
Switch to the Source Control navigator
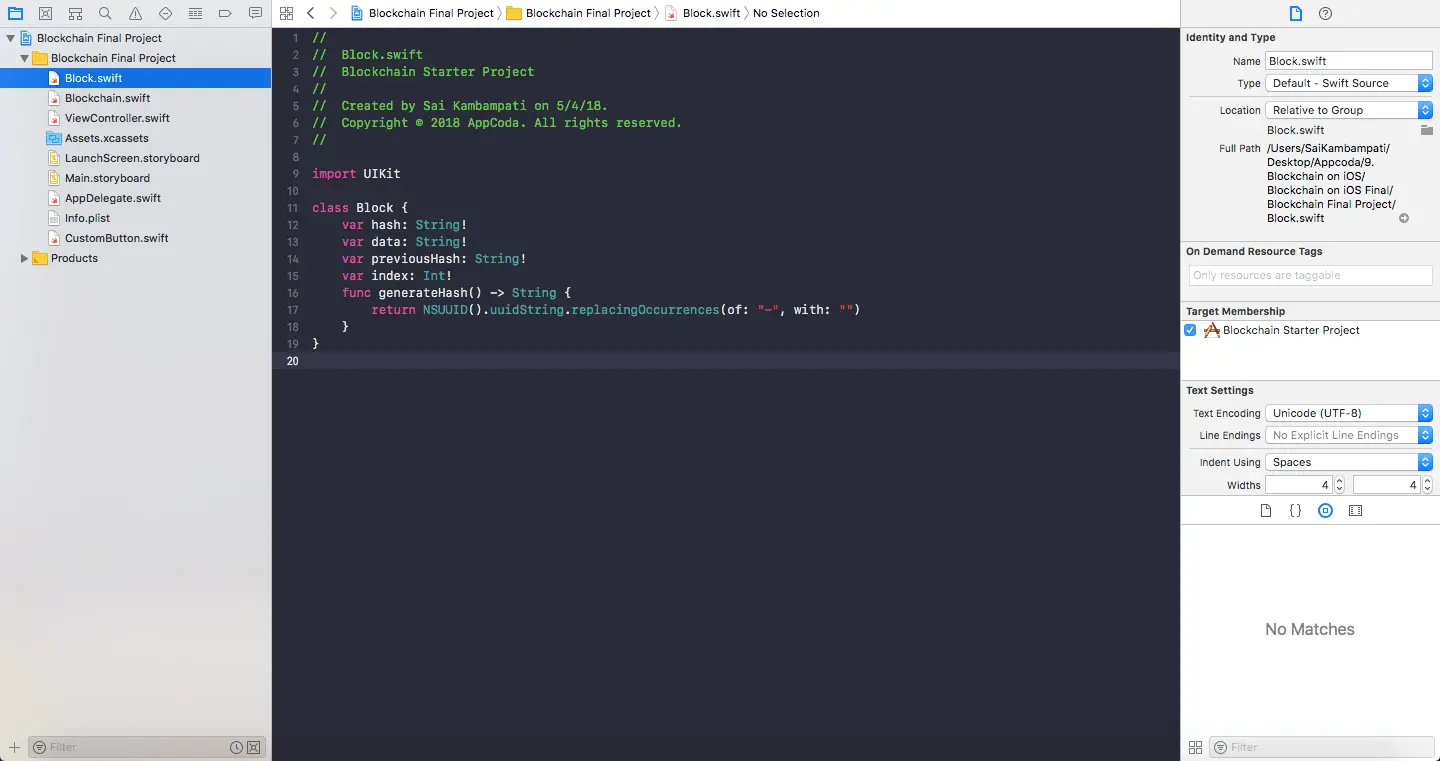coord(45,13)
